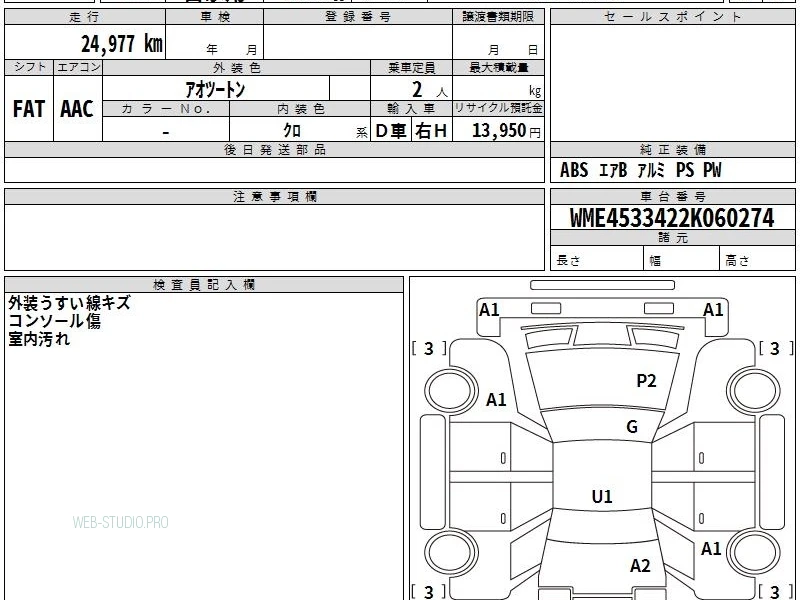The height and width of the screenshot is (600, 800).
Task: Click the 譲渡書類期限 header
Action: point(498,17)
